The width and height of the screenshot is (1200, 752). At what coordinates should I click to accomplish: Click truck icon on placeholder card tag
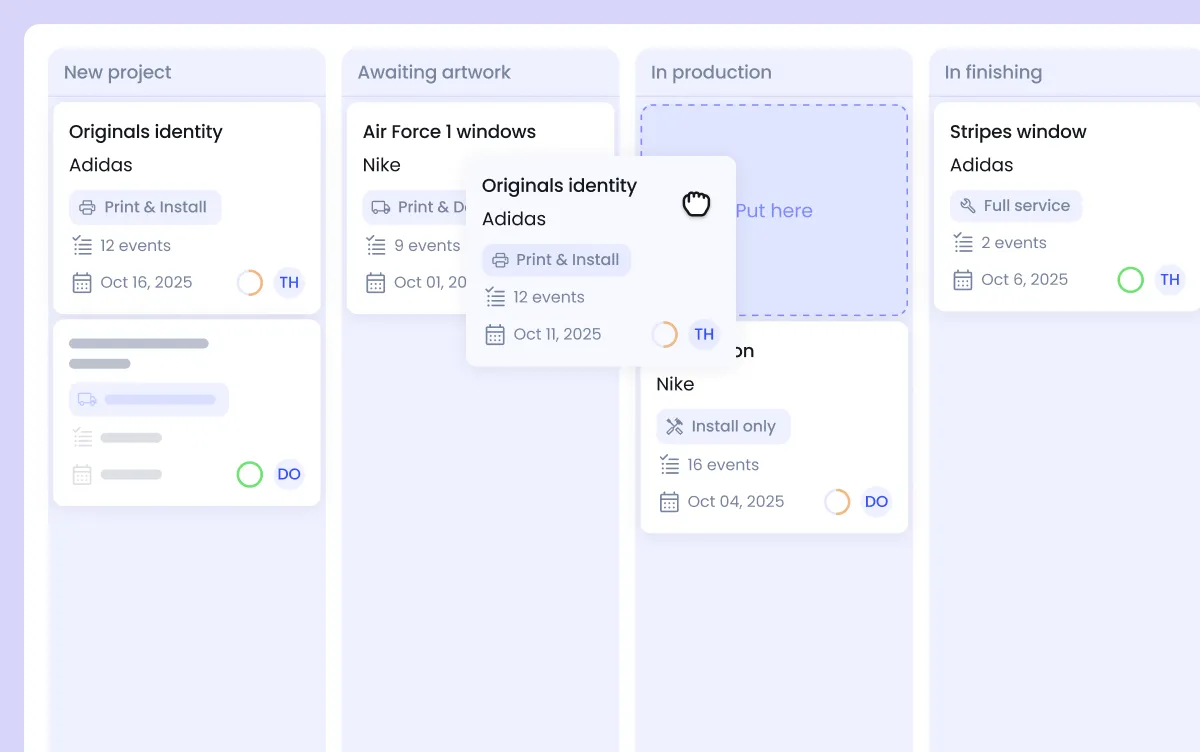click(x=87, y=399)
